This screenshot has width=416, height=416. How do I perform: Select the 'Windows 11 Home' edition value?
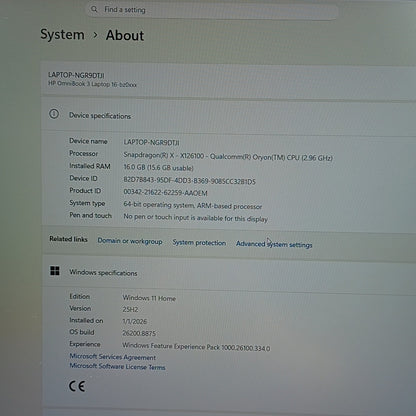click(149, 298)
